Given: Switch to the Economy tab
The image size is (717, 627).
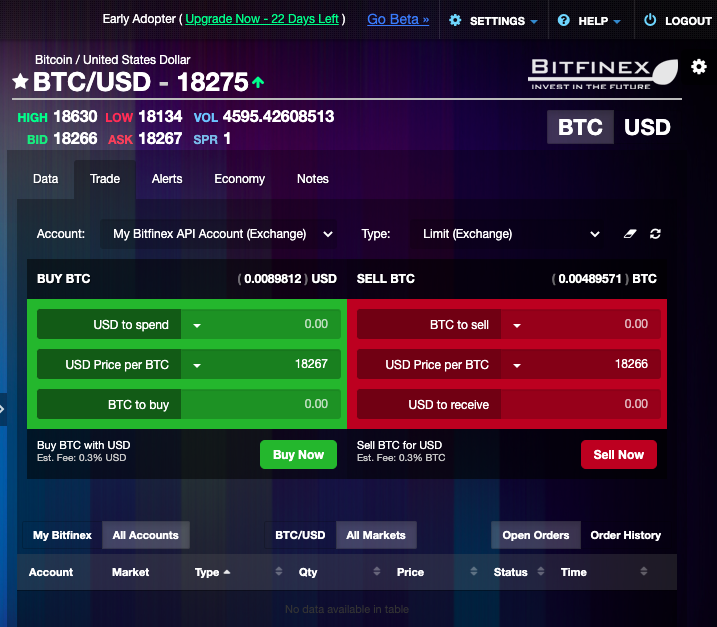Looking at the screenshot, I should pos(240,179).
